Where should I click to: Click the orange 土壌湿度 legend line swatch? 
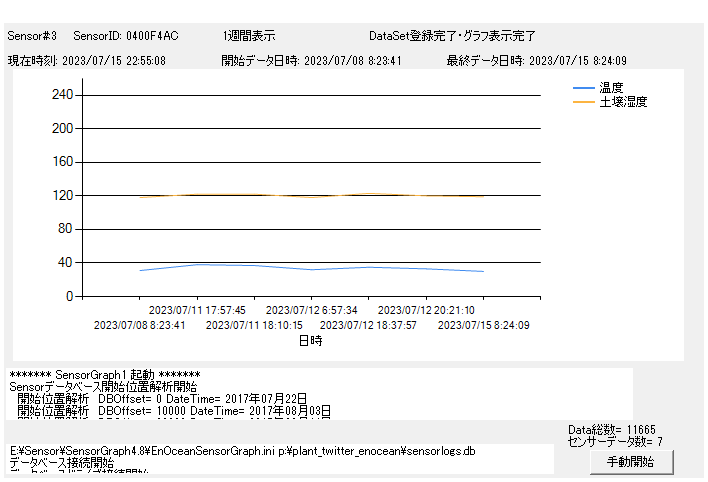[583, 102]
